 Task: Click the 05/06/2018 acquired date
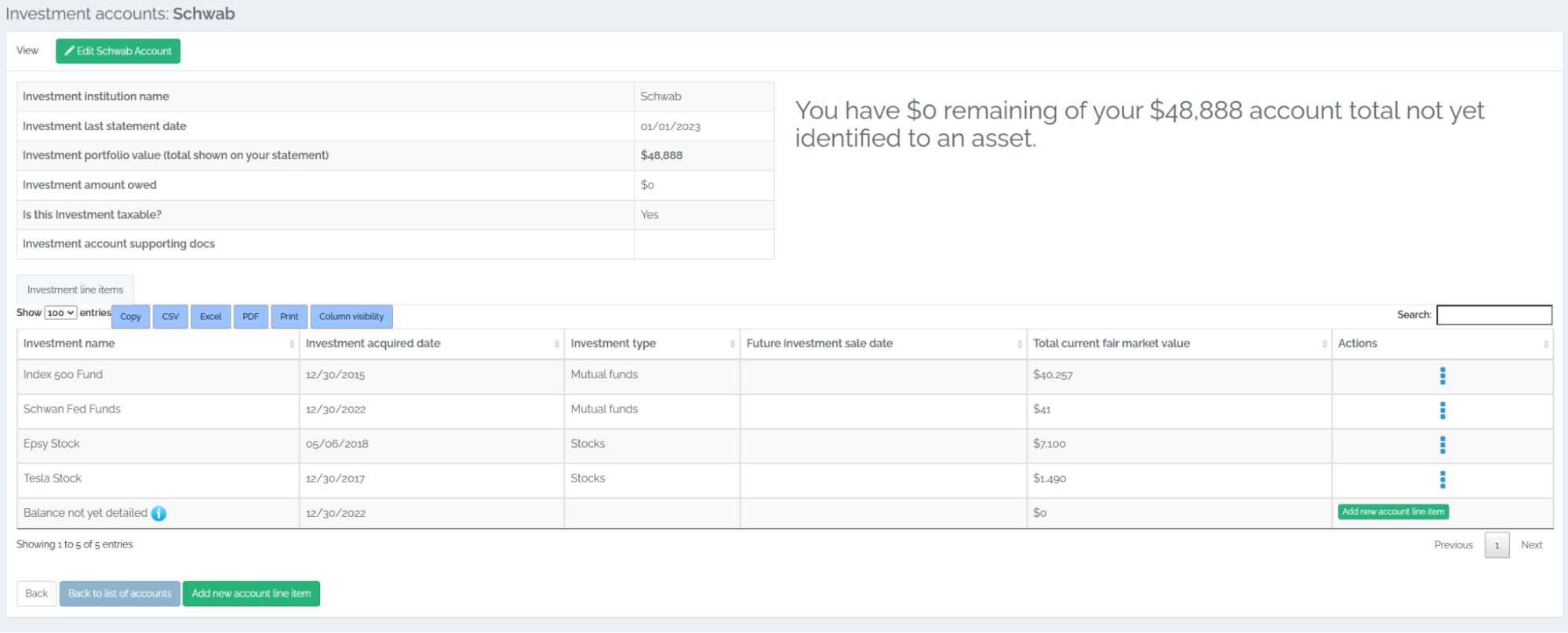337,445
